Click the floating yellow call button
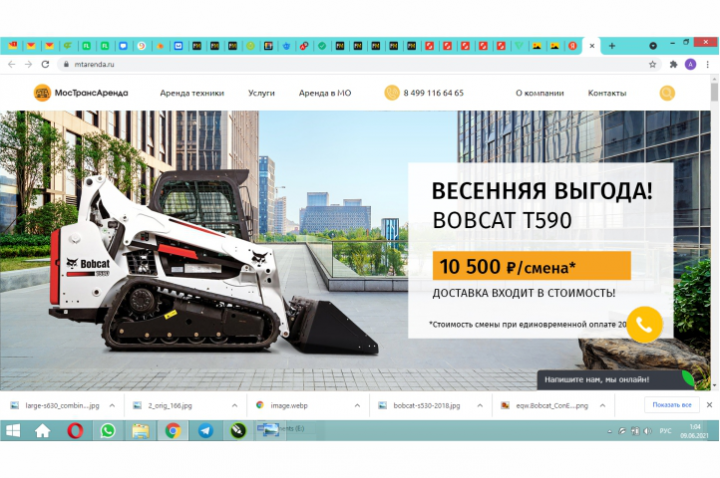 point(644,325)
